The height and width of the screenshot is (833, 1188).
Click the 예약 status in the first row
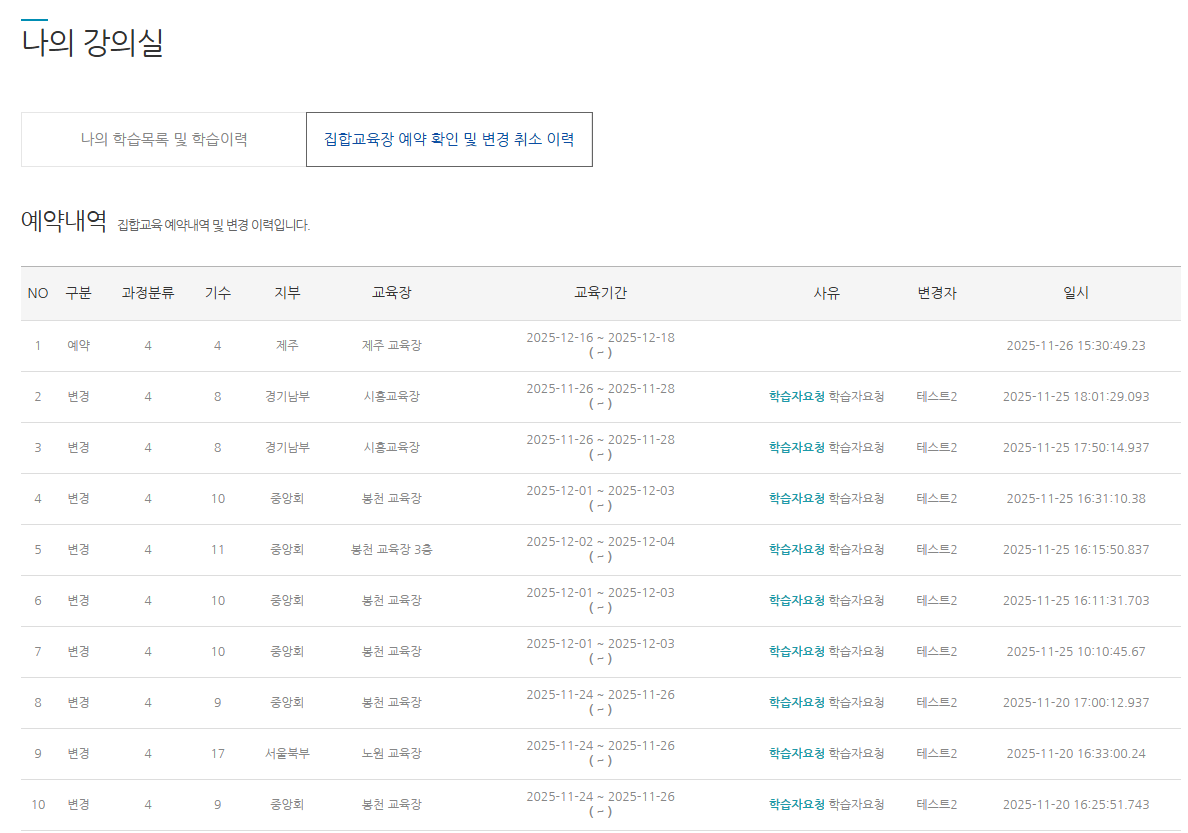(79, 345)
